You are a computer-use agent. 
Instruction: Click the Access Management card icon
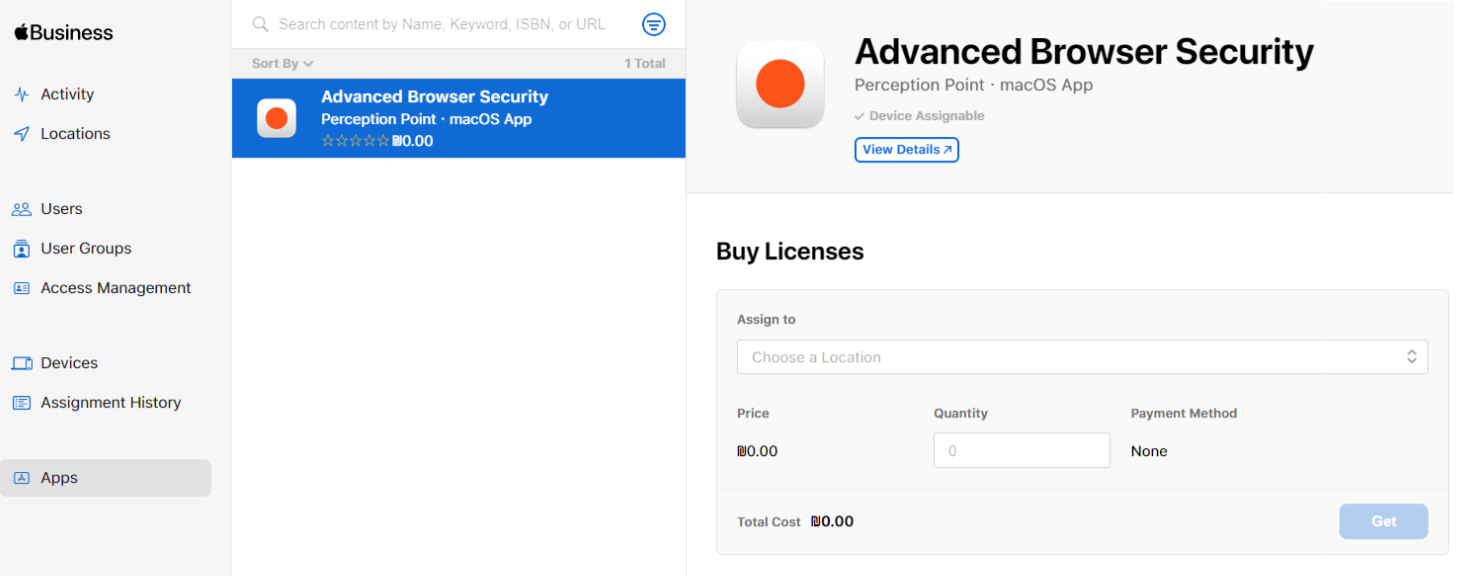tap(21, 288)
